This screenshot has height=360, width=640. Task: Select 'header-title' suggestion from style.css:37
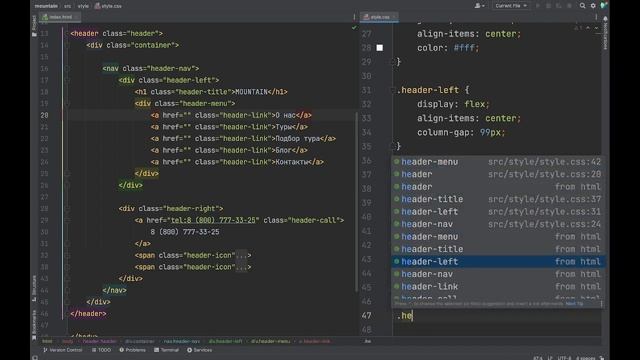point(497,199)
